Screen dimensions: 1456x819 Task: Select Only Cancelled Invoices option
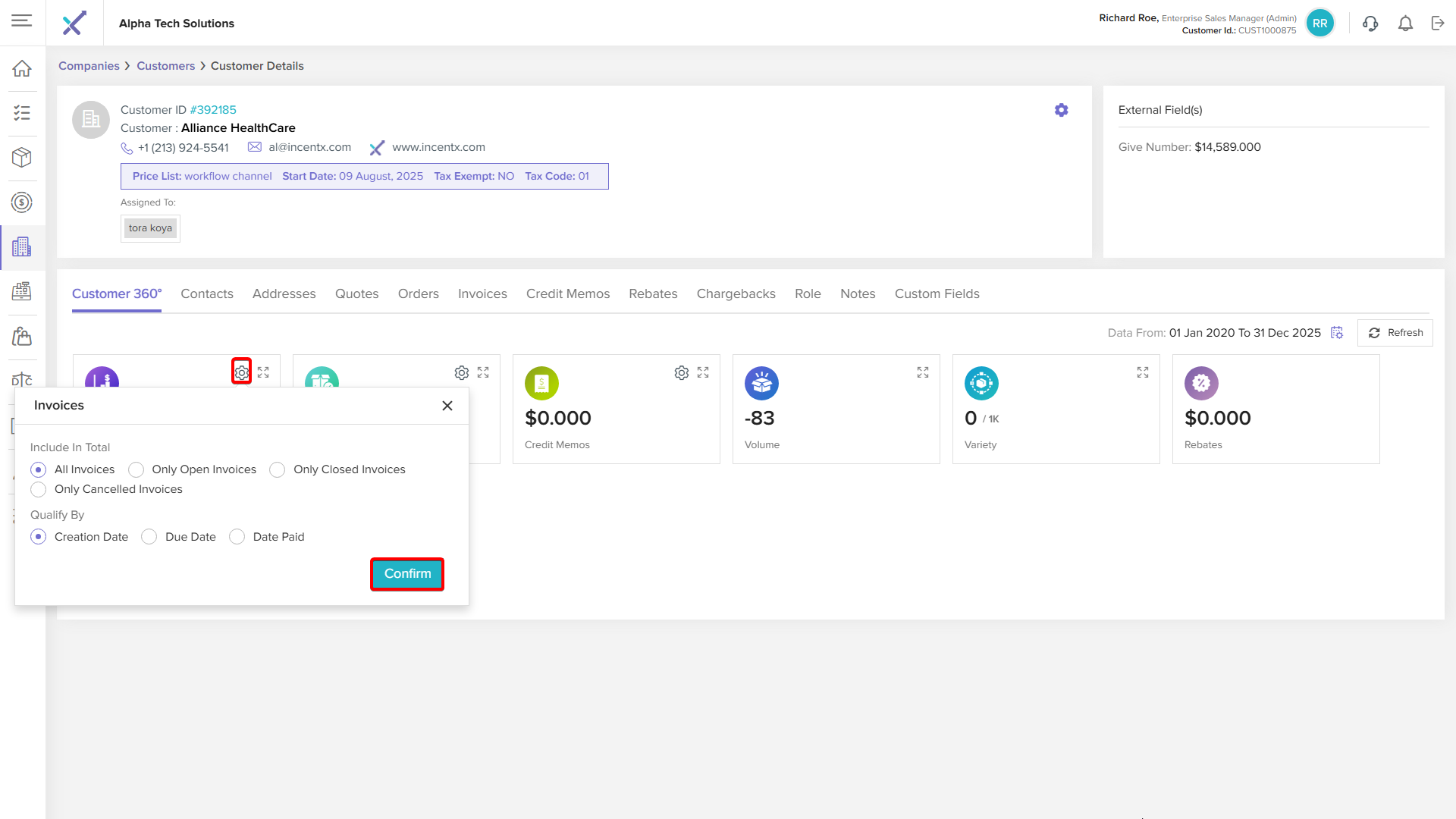click(39, 489)
